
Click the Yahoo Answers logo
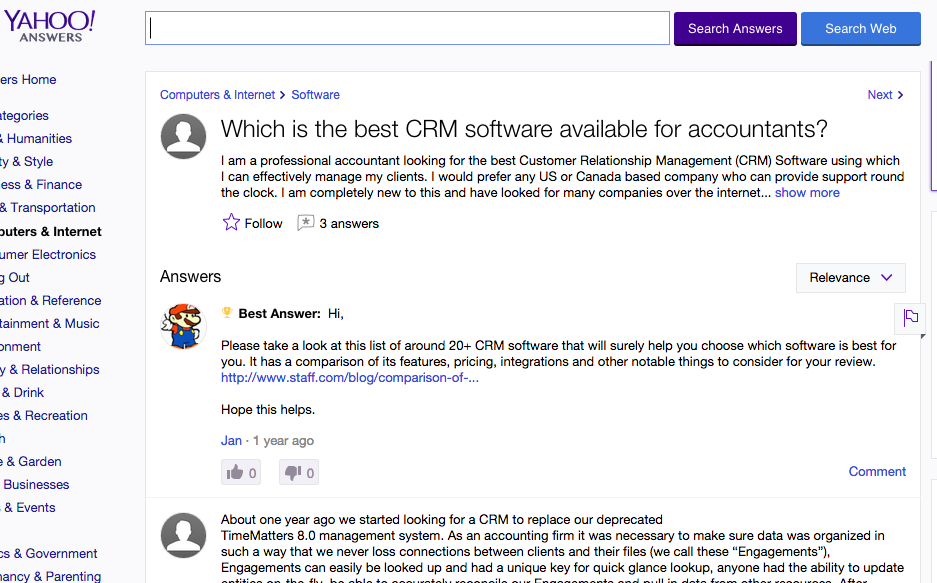pyautogui.click(x=48, y=26)
